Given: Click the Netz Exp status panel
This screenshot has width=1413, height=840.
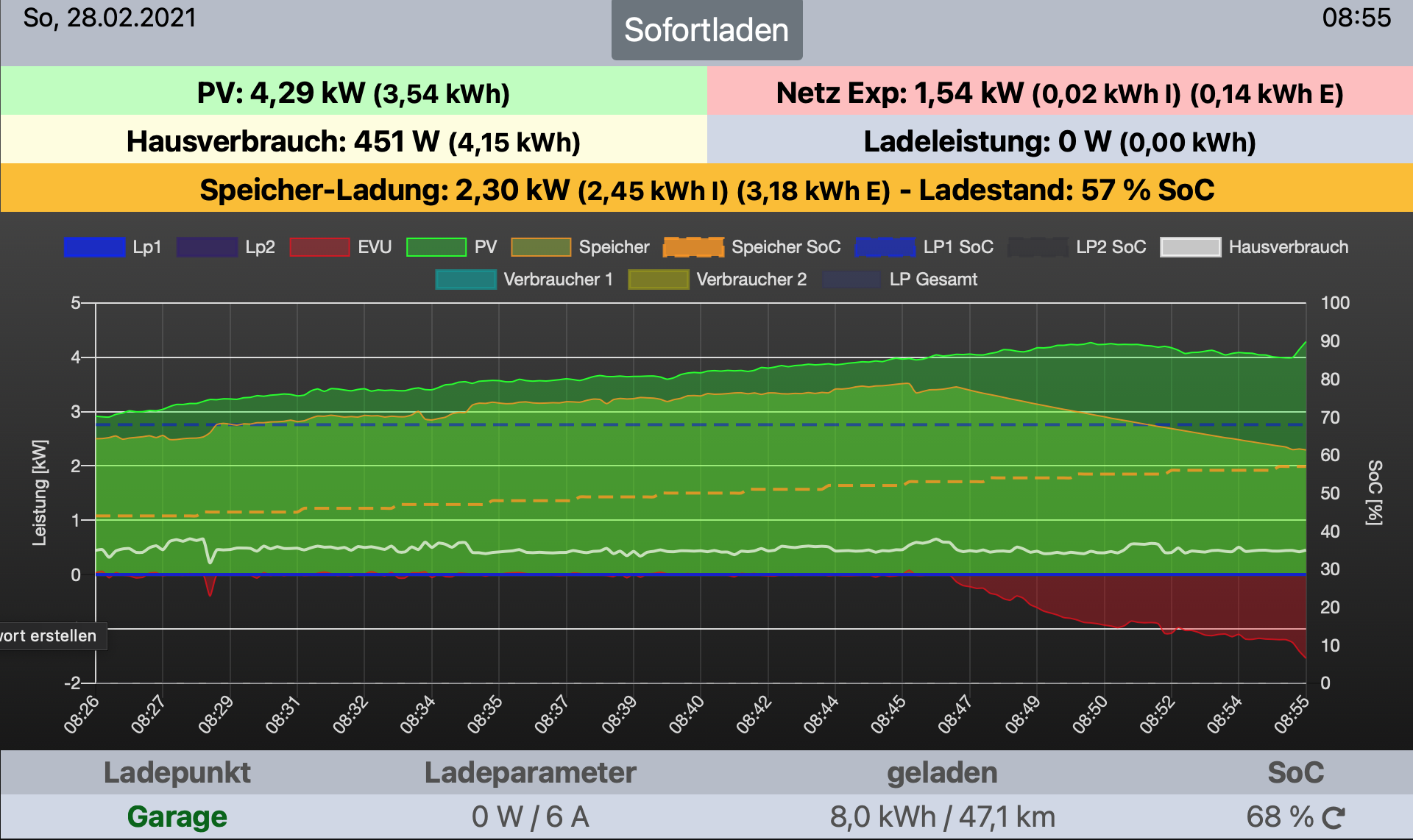Looking at the screenshot, I should coord(1060,93).
